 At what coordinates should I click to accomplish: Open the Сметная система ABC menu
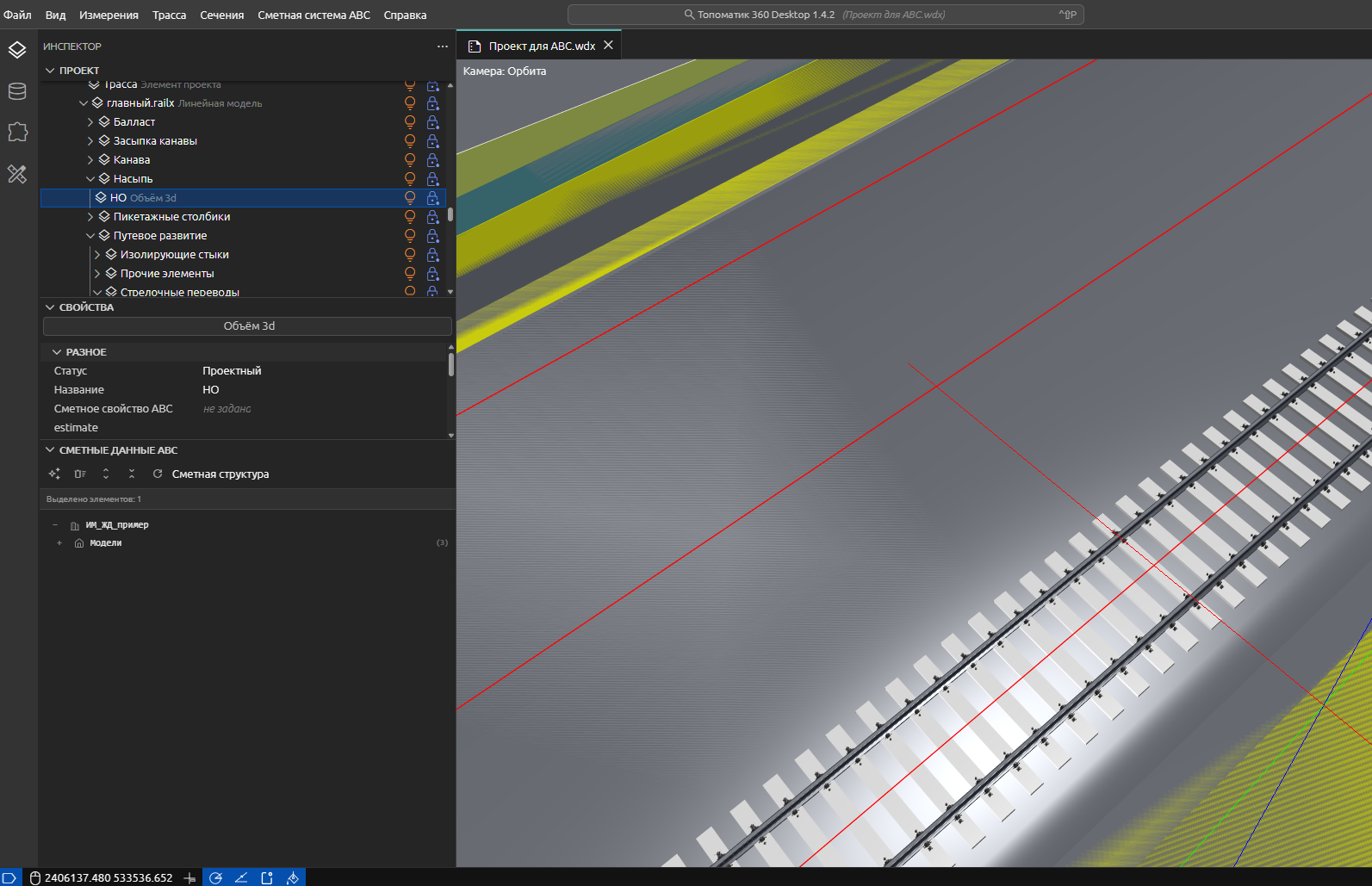314,15
